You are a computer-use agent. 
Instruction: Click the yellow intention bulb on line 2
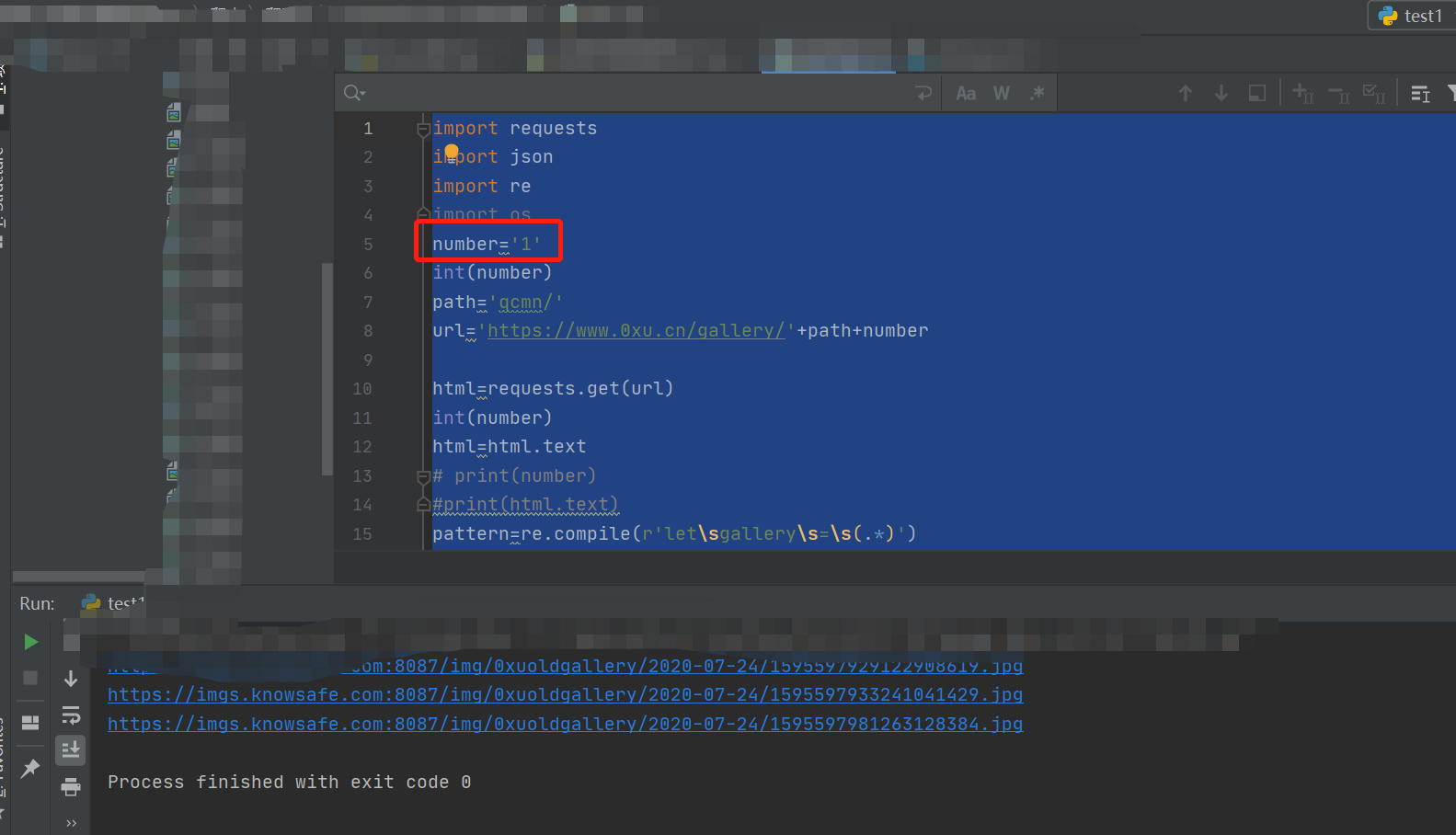point(451,152)
